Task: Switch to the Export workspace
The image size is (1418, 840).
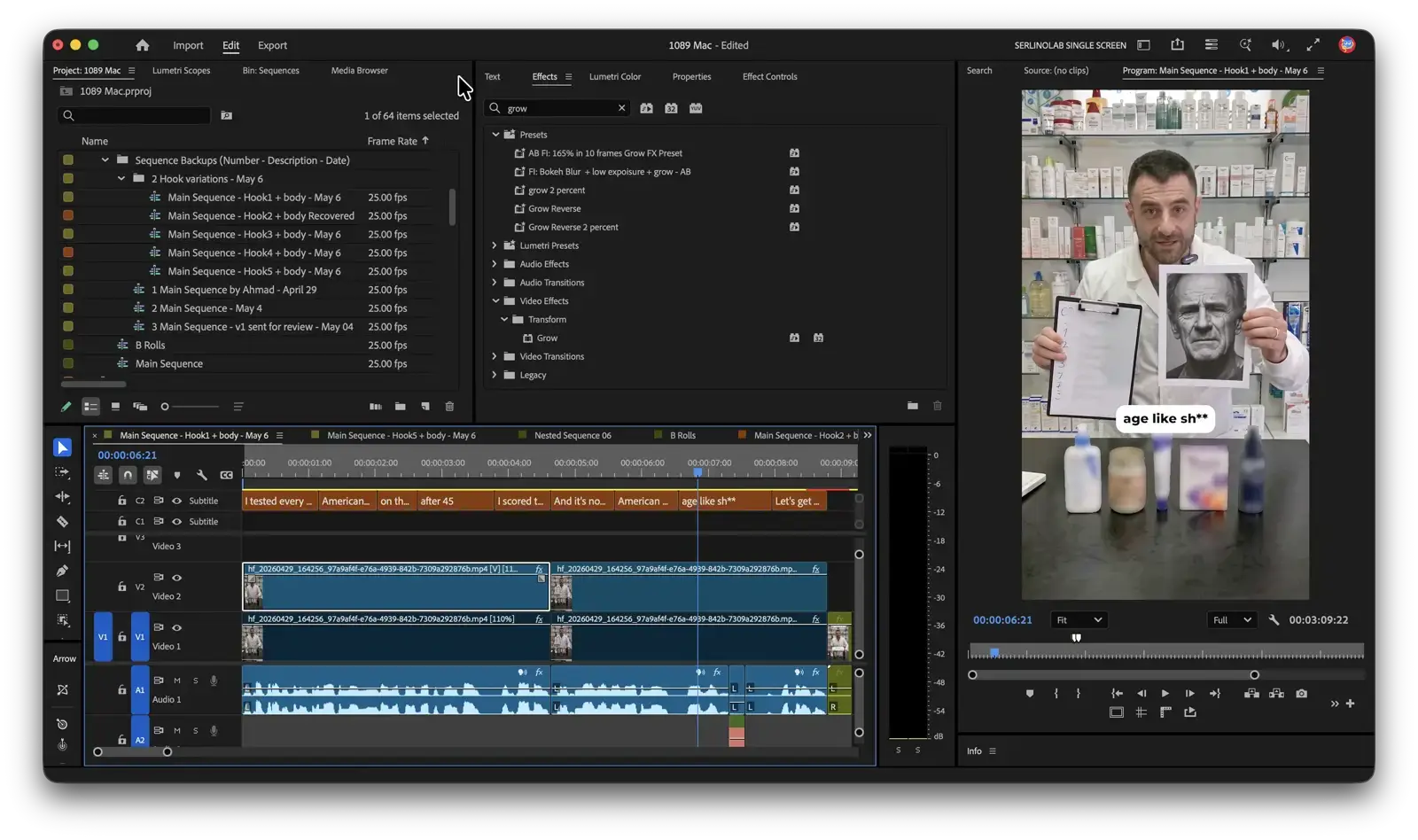Action: 272,45
